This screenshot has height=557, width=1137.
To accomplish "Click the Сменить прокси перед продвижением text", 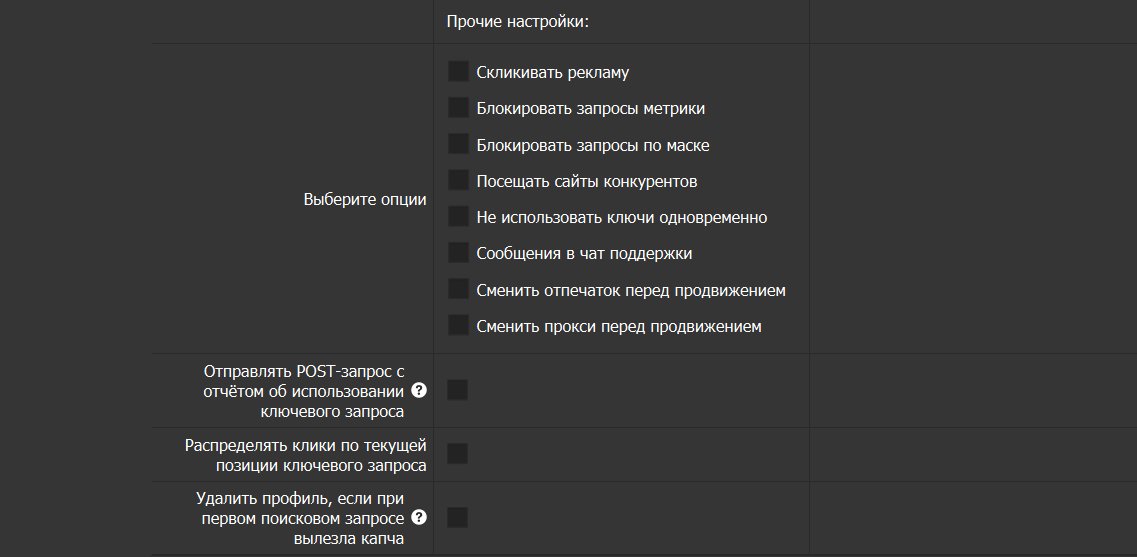I will coord(618,327).
